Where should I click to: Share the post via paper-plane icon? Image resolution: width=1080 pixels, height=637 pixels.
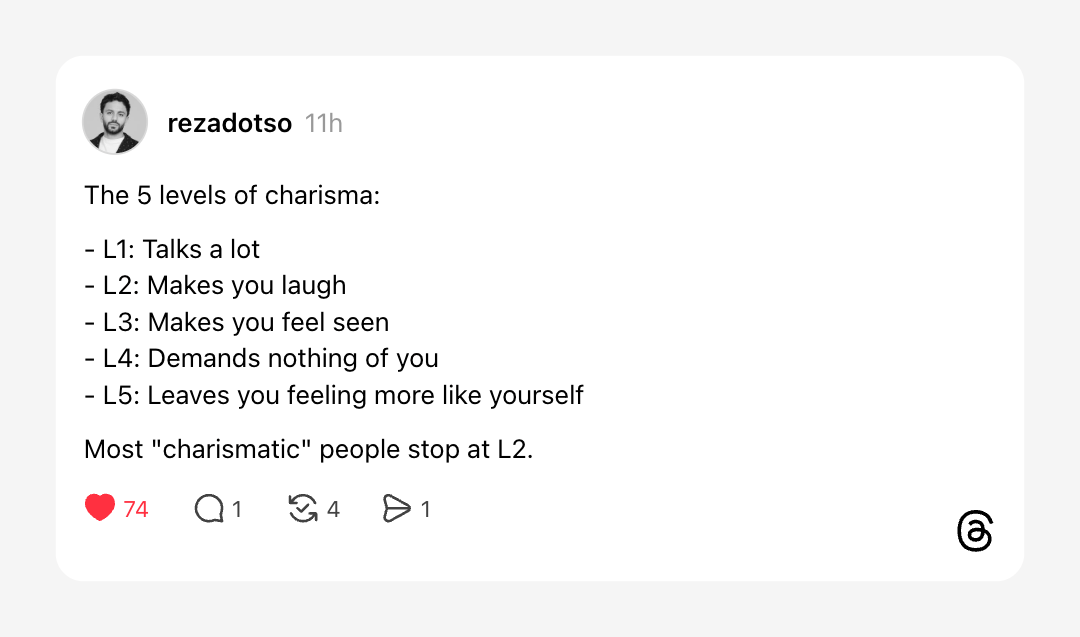point(396,509)
